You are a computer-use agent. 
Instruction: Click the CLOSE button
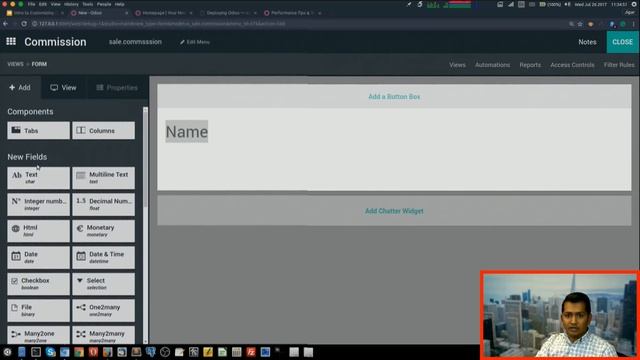[622, 42]
